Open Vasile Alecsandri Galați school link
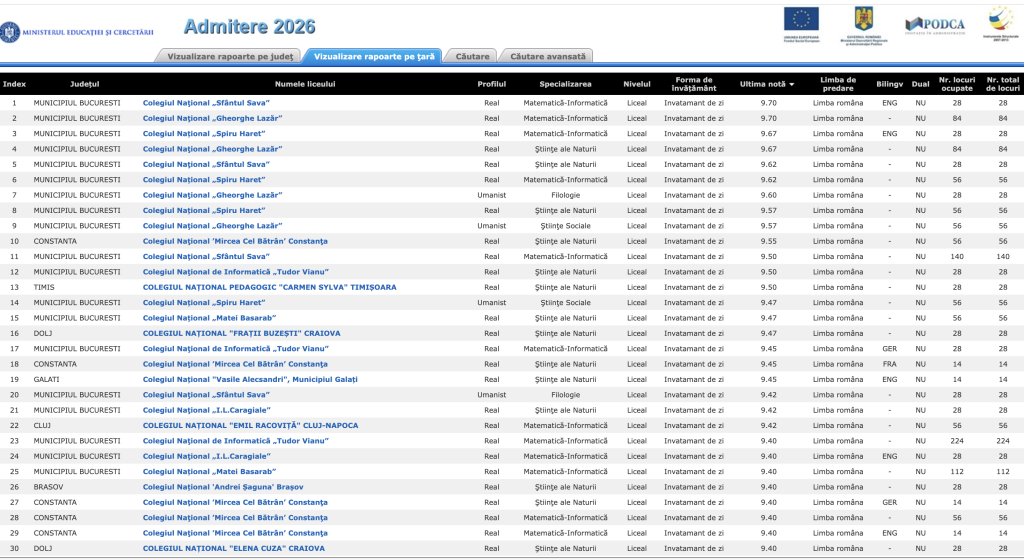 click(x=250, y=379)
